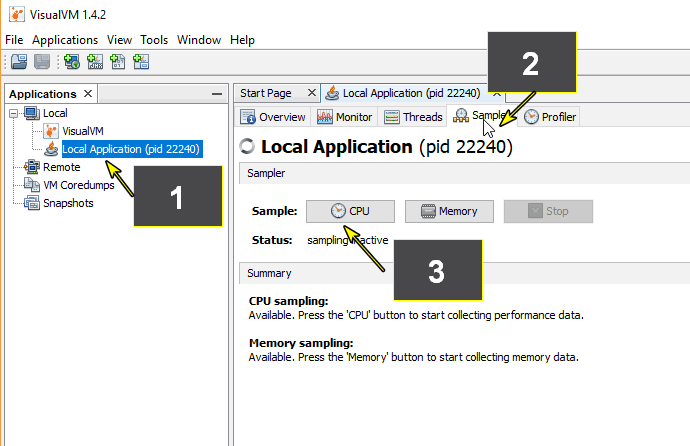This screenshot has width=690, height=446.
Task: Select Snapshots node in the tree
Action: coord(68,203)
